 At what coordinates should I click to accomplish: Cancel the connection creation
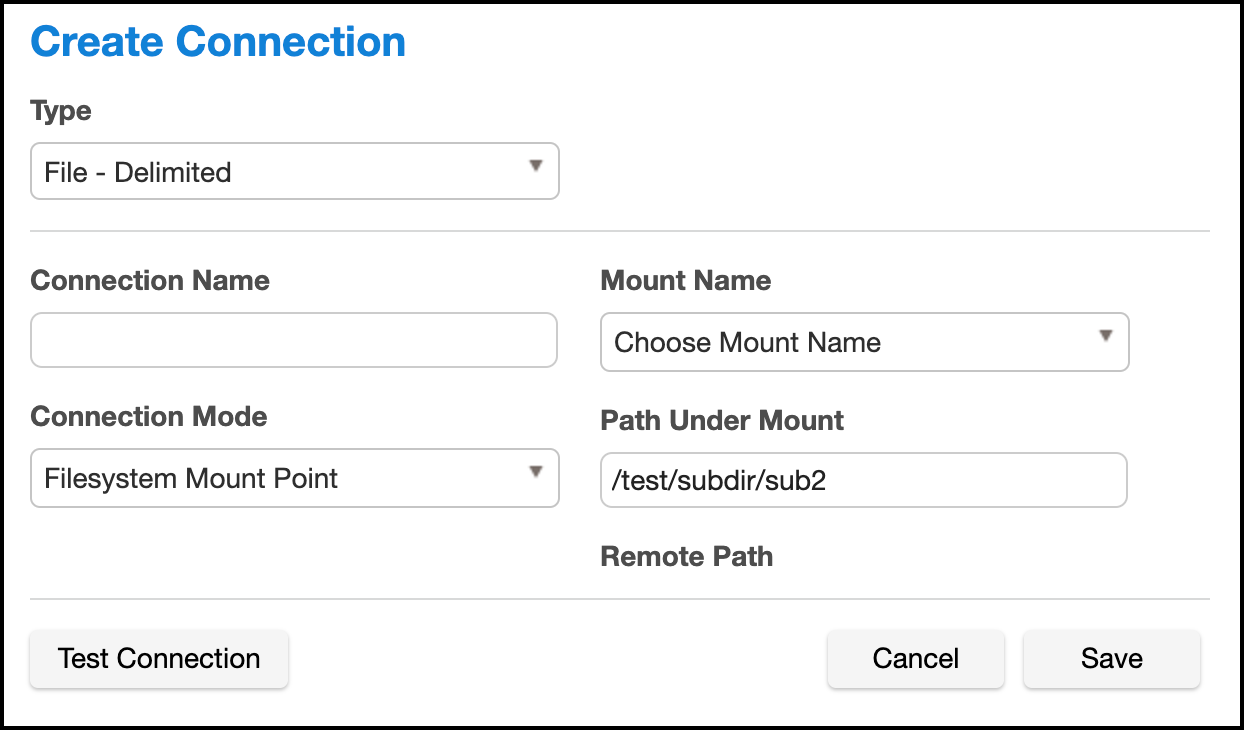coord(915,659)
